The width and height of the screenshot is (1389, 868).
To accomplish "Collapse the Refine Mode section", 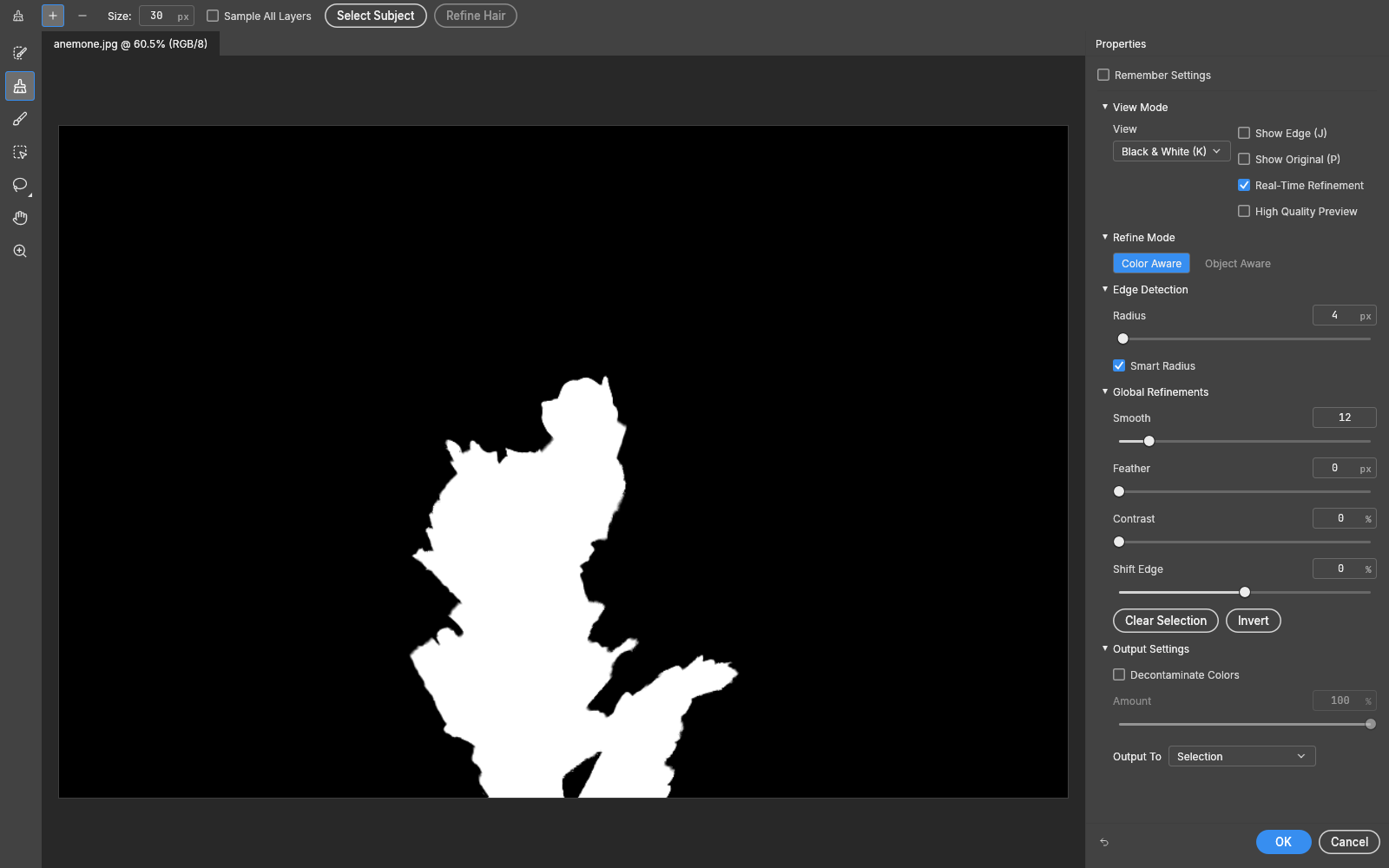I will [x=1105, y=237].
